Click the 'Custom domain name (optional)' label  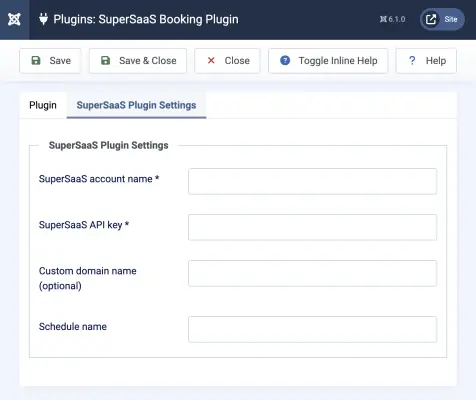coord(88,278)
